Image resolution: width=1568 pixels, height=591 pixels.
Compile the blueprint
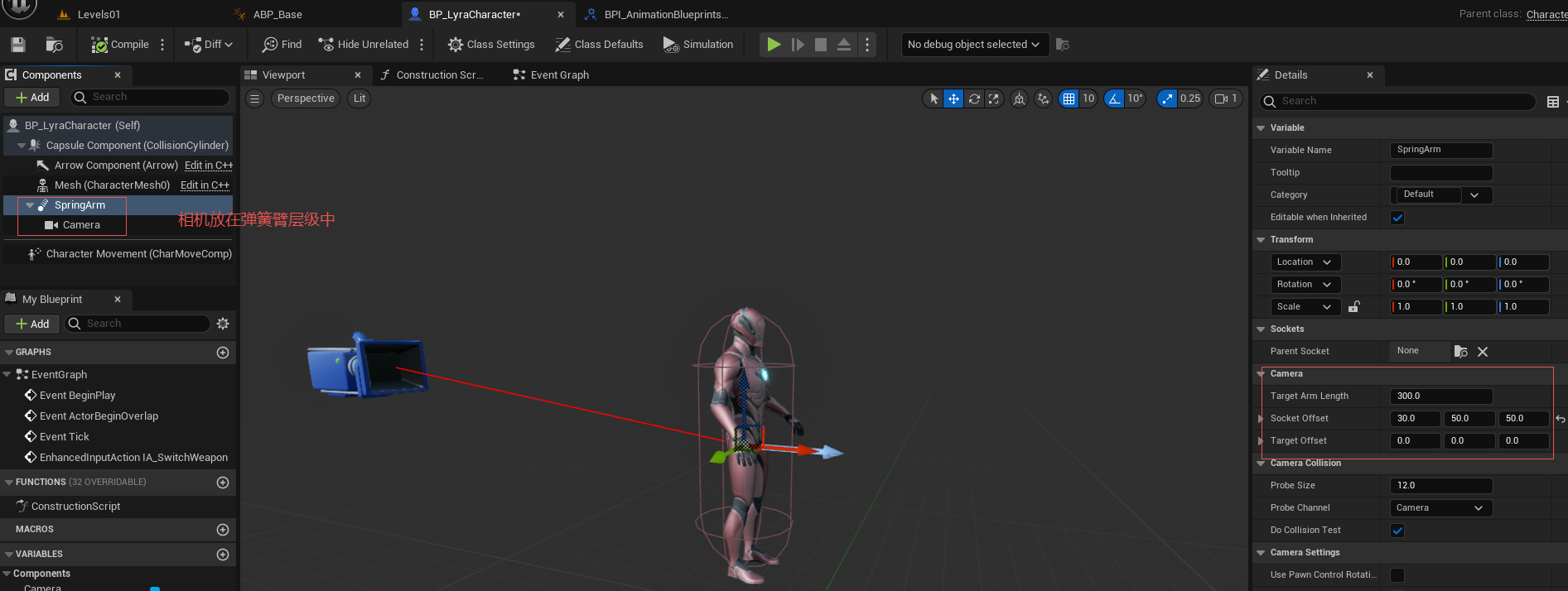click(120, 45)
